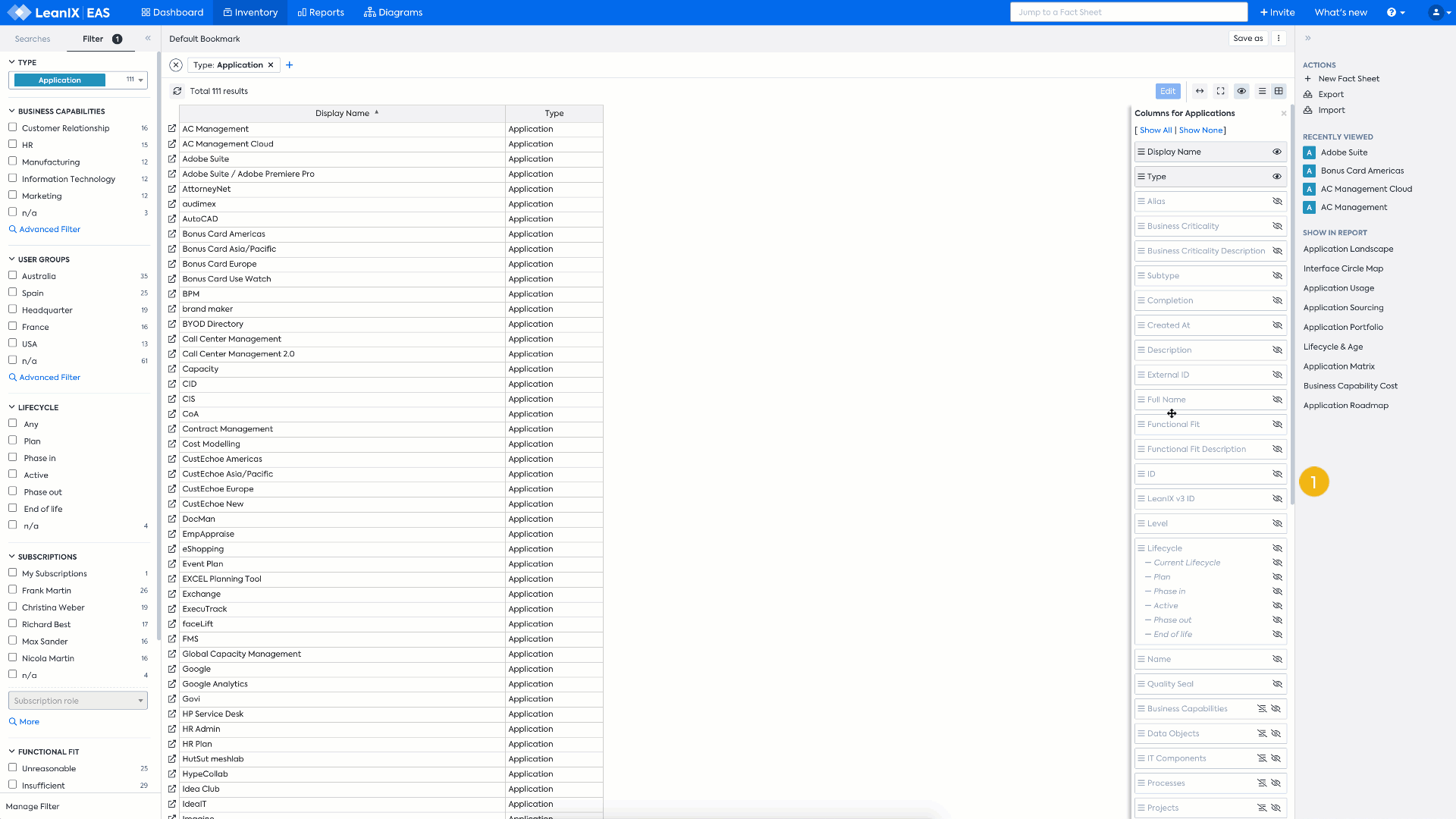Open the Application type dropdown
Viewport: 1456px width, 819px height.
pos(140,80)
